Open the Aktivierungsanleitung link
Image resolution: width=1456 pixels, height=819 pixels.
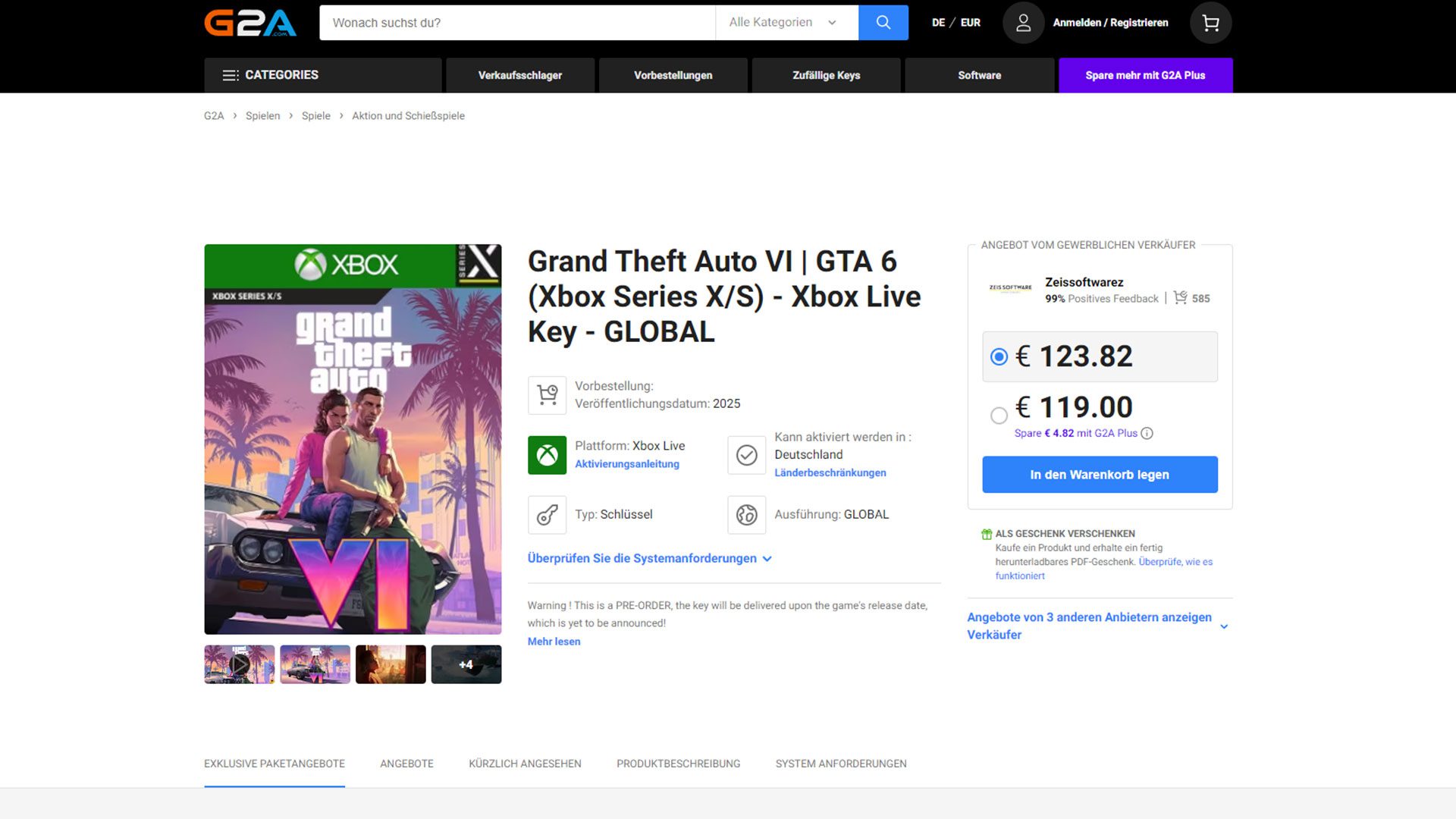pyautogui.click(x=626, y=464)
